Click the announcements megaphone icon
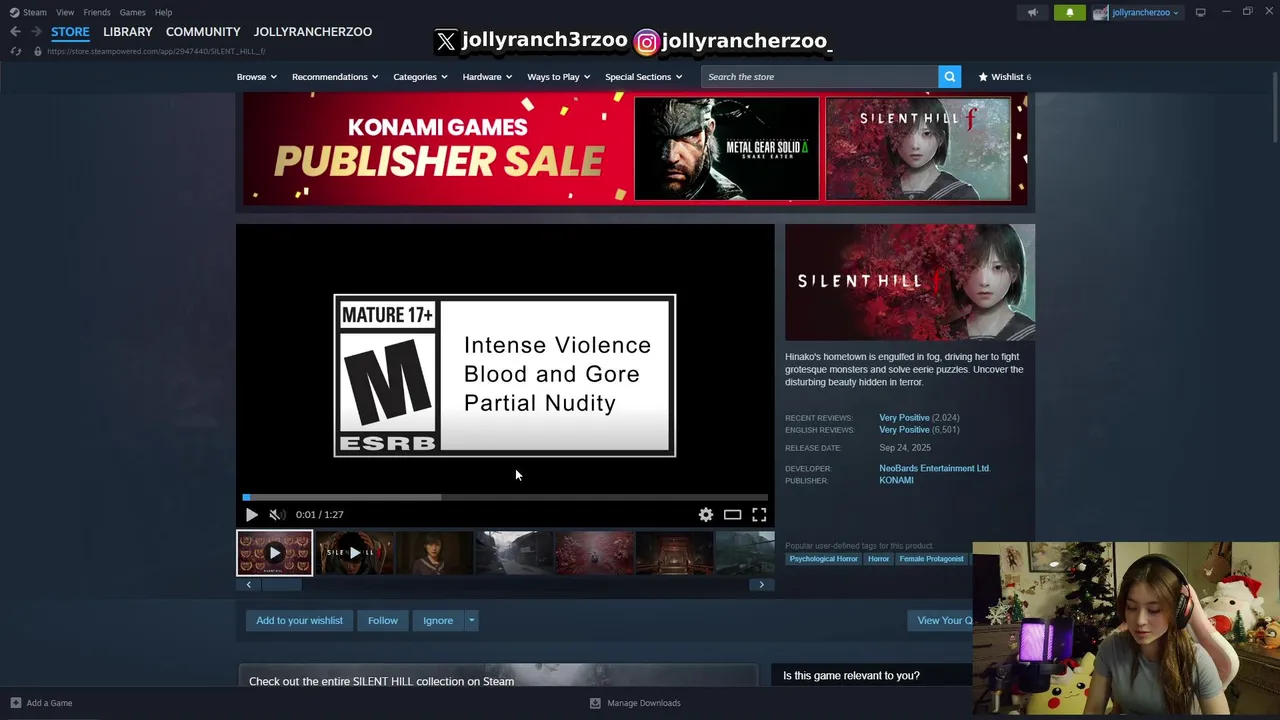1280x720 pixels. (x=1033, y=12)
